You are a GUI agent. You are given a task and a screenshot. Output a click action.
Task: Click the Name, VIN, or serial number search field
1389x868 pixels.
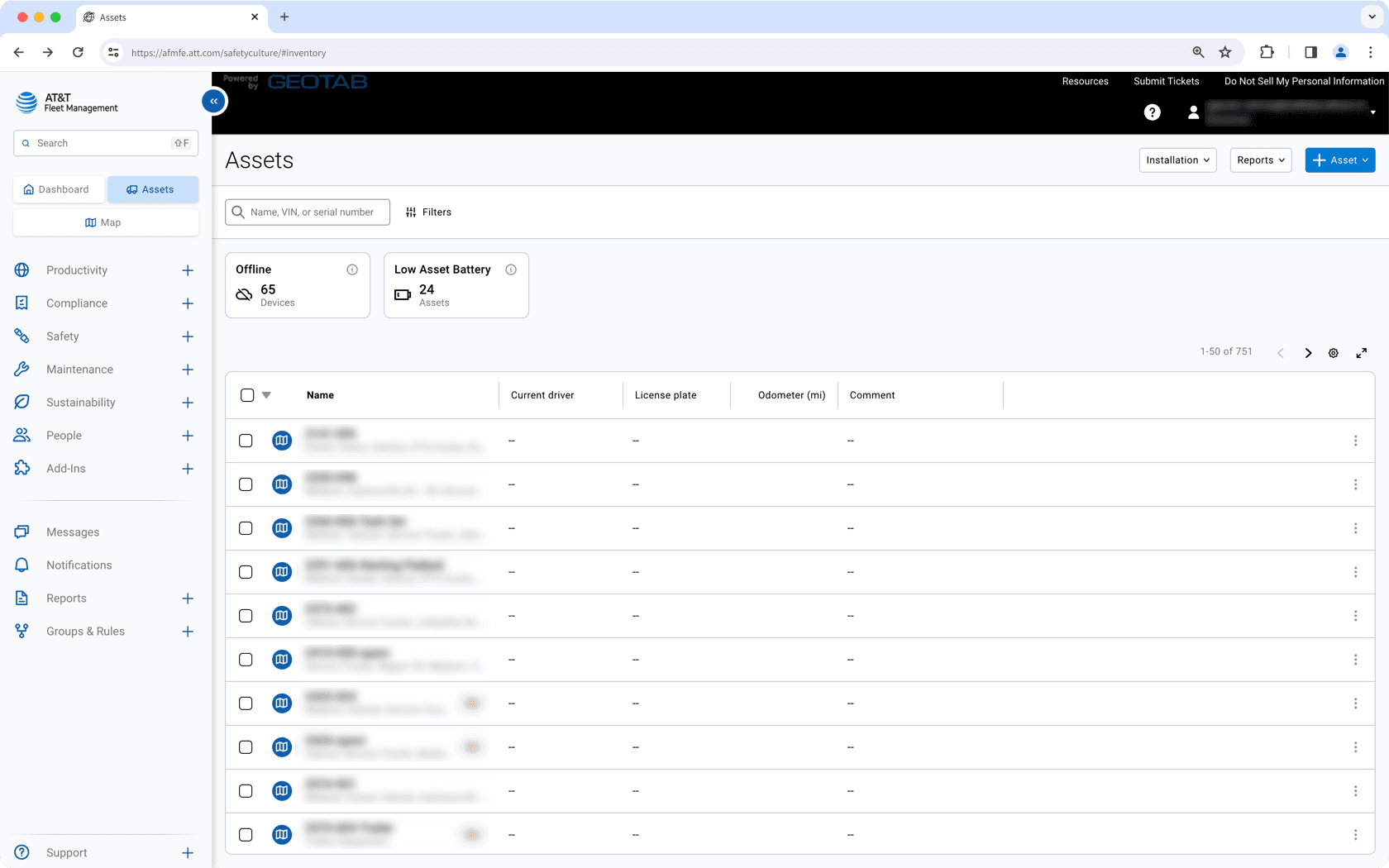coord(308,212)
